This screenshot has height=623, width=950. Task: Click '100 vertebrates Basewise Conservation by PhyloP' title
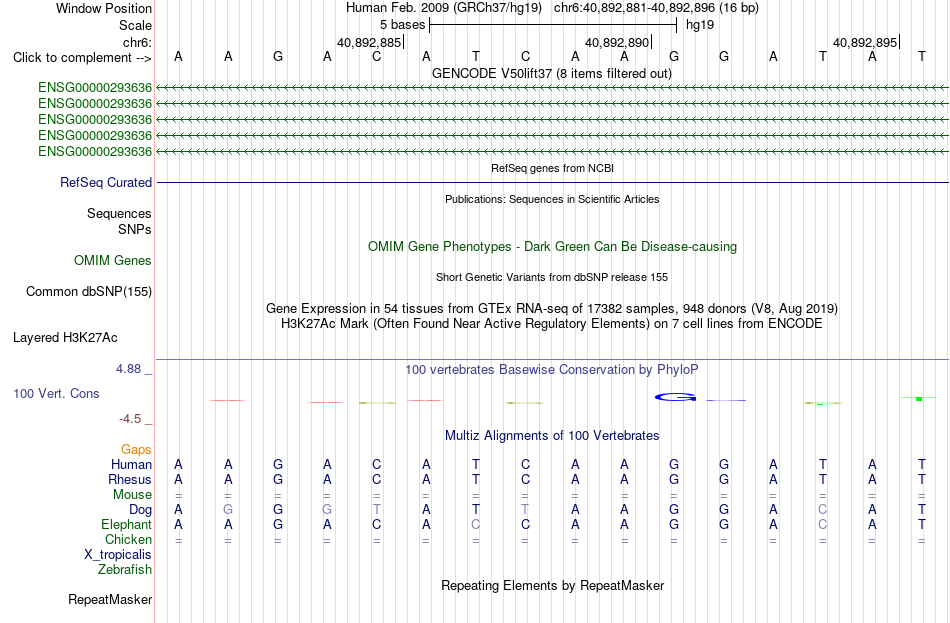tap(552, 370)
